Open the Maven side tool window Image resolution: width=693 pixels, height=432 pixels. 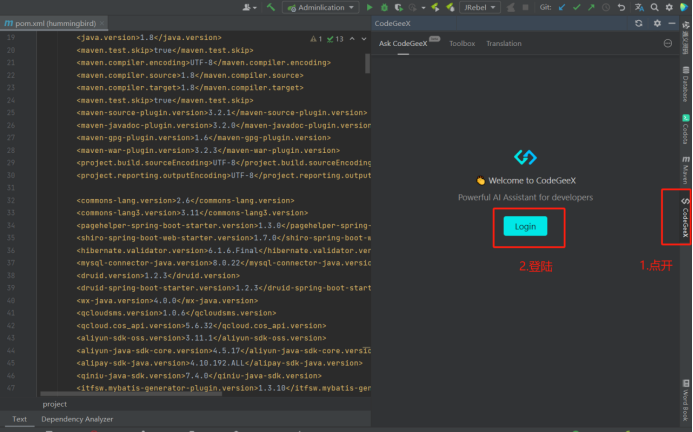click(685, 170)
